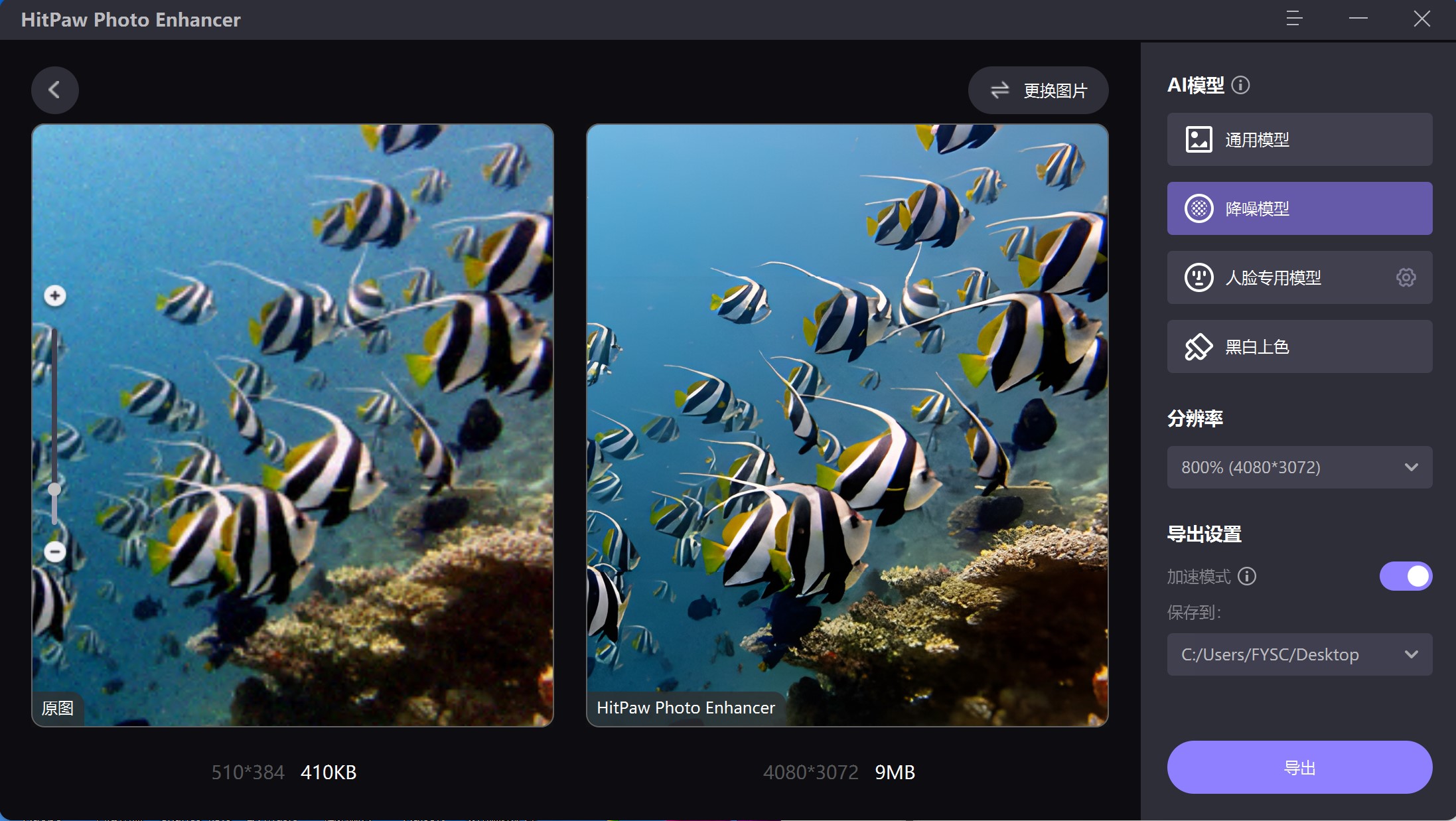Click the 410KB original file size text
1456x821 pixels.
point(328,773)
